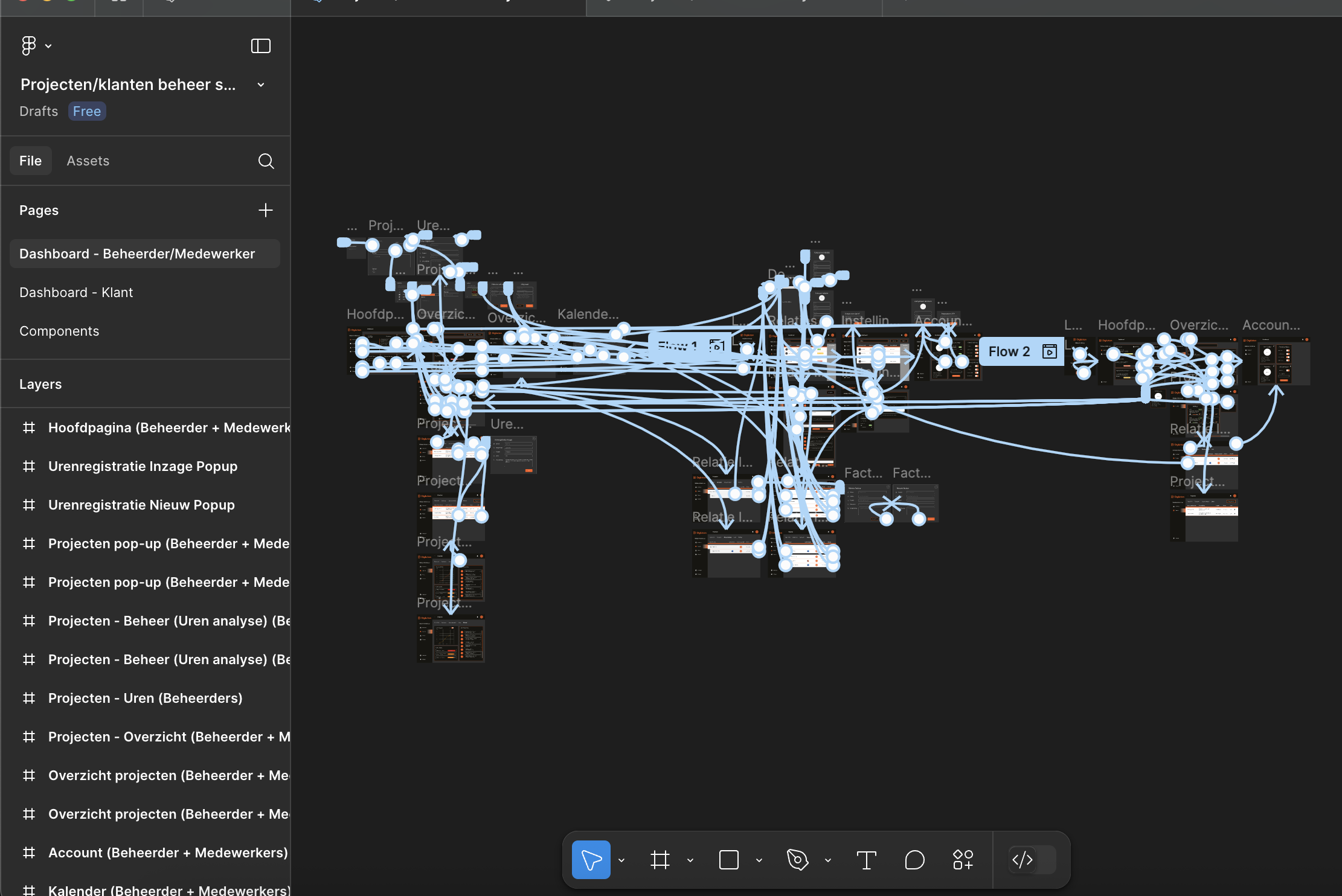This screenshot has height=896, width=1342.
Task: Click the Drafts location link
Action: tap(39, 111)
